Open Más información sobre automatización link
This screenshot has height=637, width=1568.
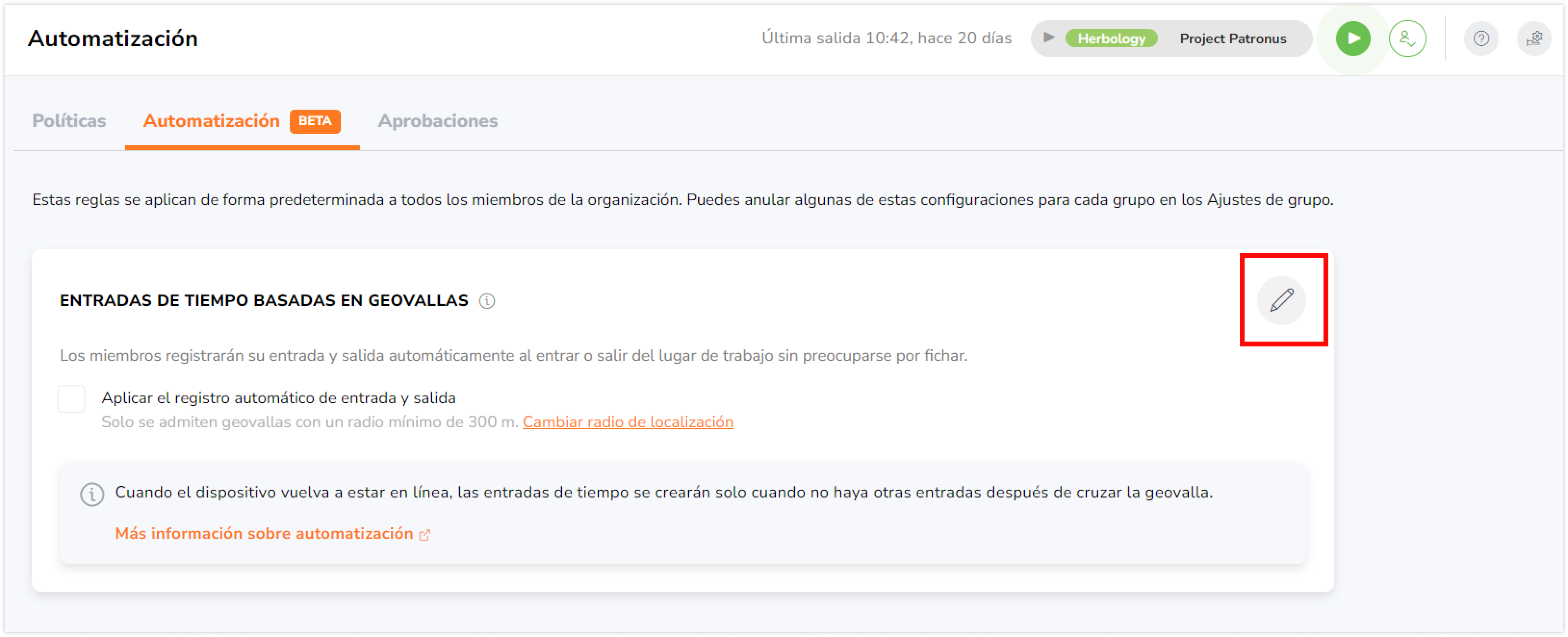264,533
